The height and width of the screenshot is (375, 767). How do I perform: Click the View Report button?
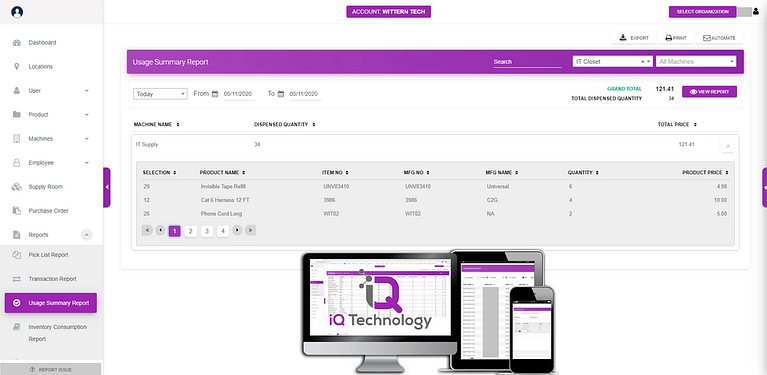coord(709,92)
